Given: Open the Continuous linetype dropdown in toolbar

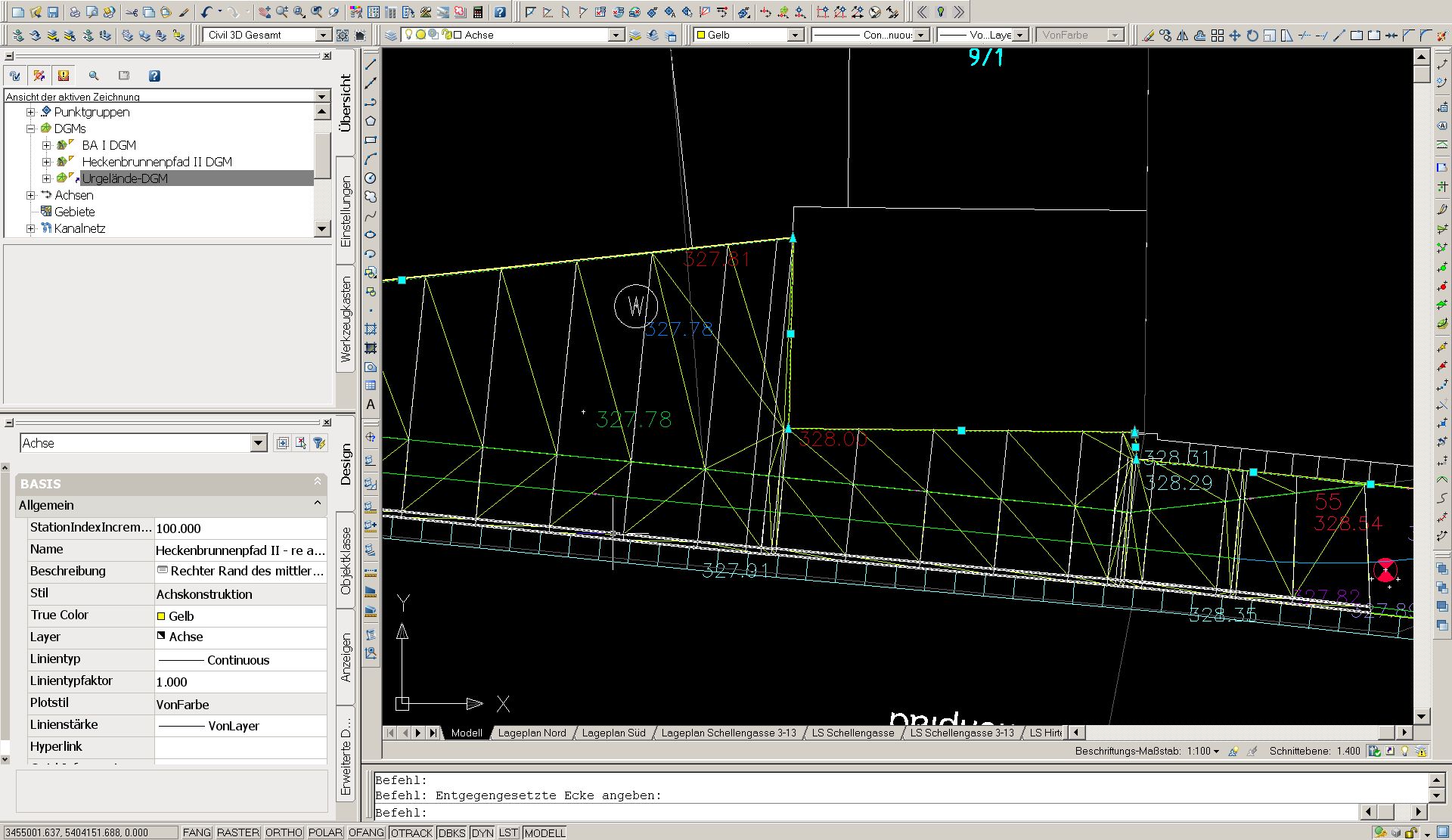Looking at the screenshot, I should [920, 35].
